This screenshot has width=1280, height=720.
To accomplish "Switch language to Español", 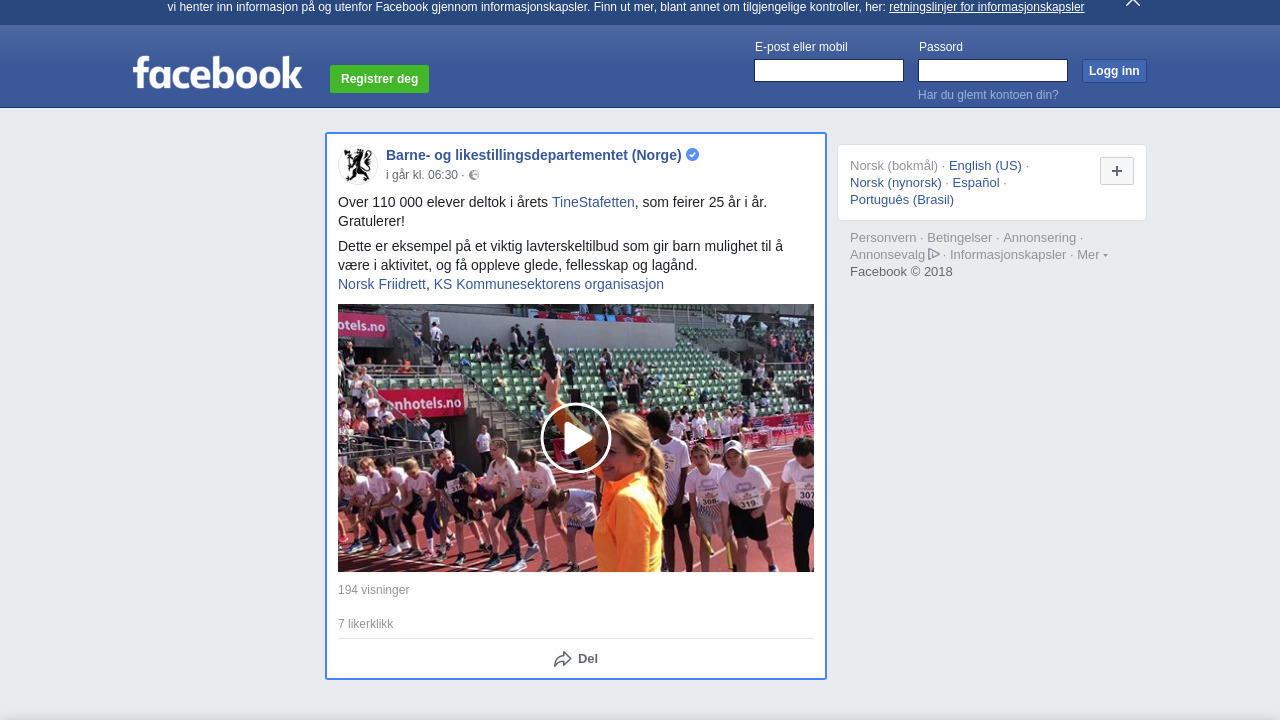I will coord(976,183).
